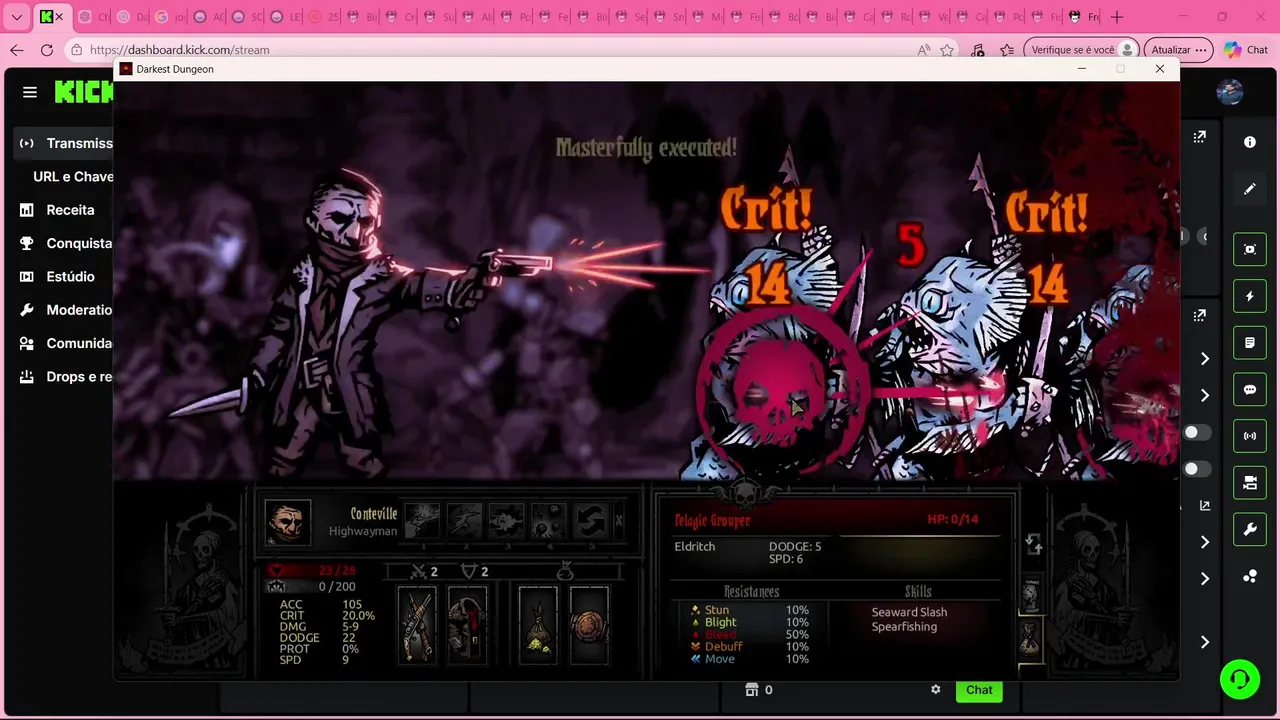The height and width of the screenshot is (720, 1280).
Task: Click the screen capture frame icon in right rail
Action: [x=1250, y=249]
